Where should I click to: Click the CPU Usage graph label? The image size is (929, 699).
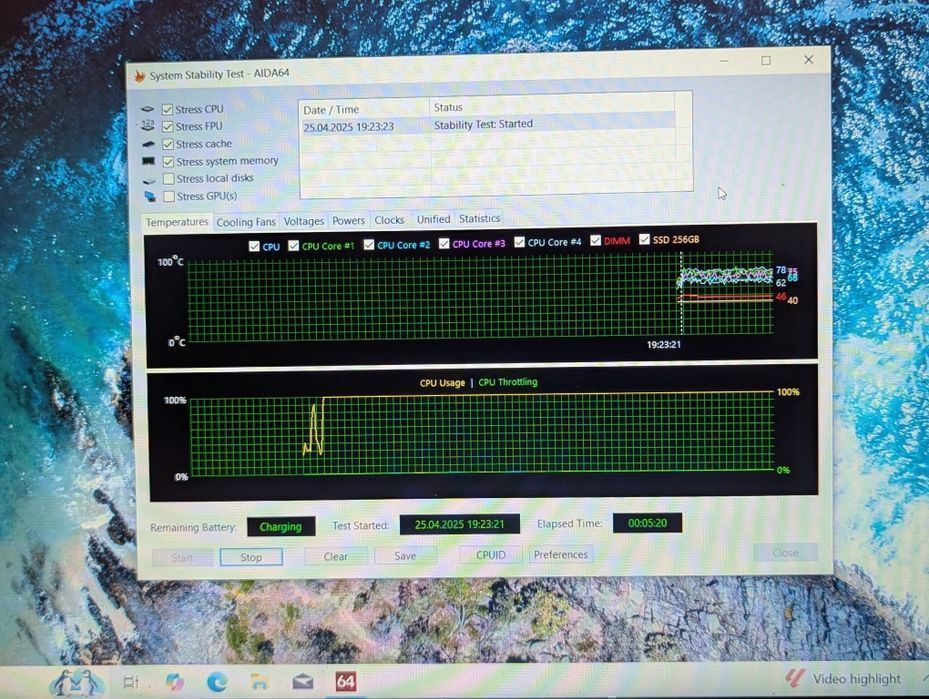(x=442, y=383)
